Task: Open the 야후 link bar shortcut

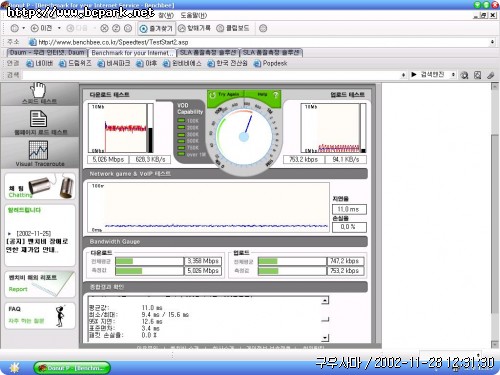Action: [146, 63]
